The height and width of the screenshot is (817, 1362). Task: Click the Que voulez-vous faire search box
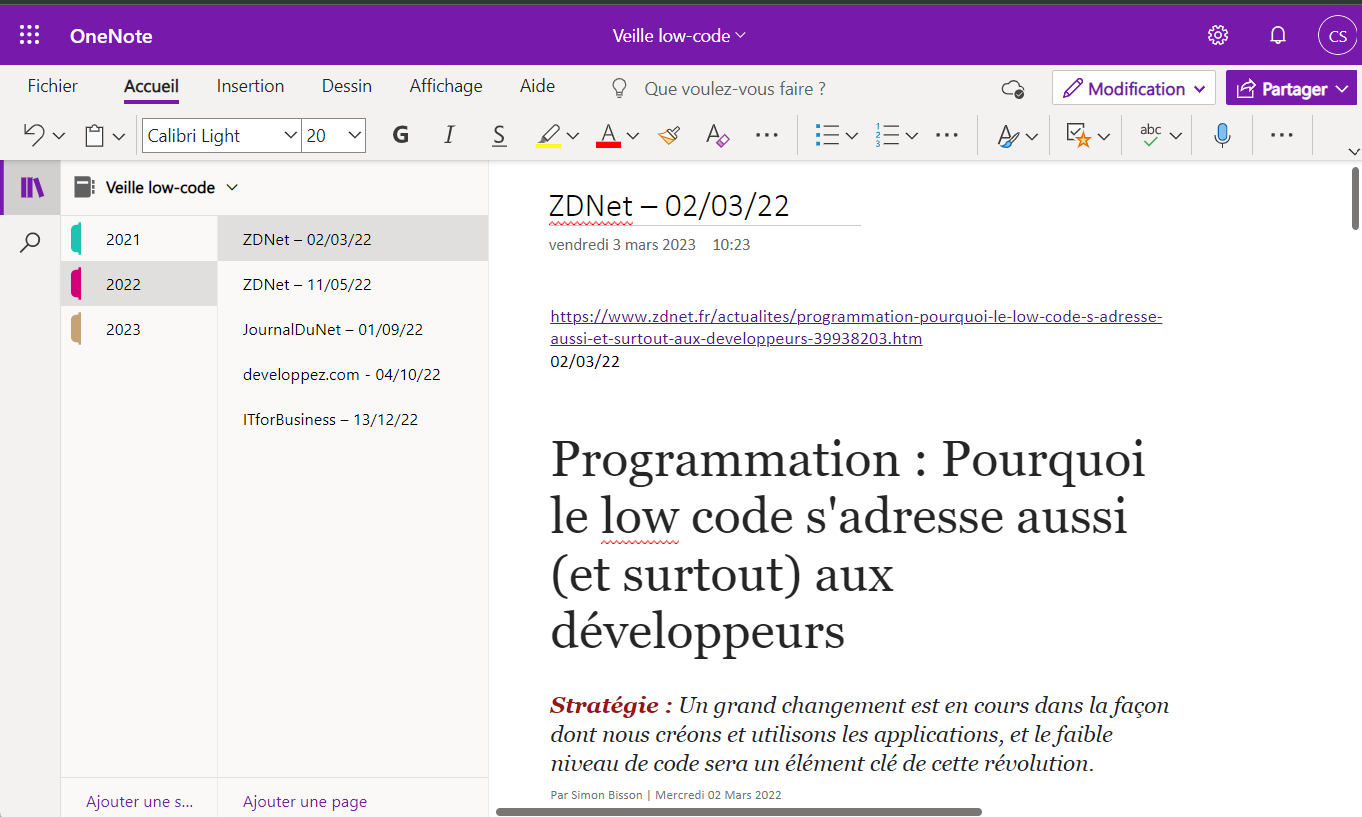(735, 89)
